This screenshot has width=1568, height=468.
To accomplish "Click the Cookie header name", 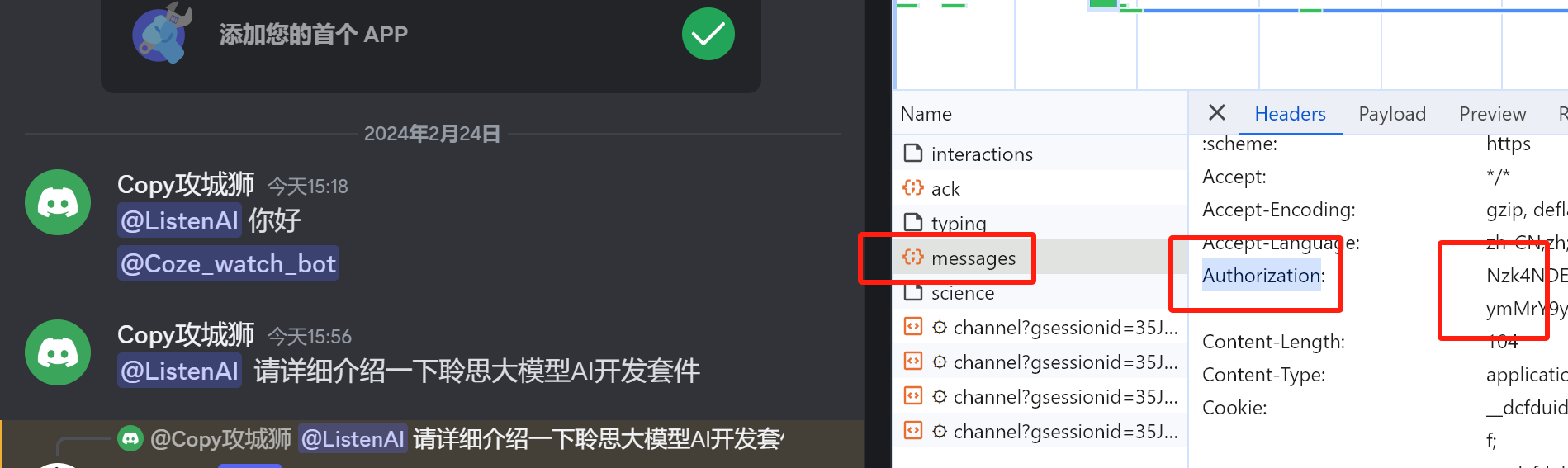I will tap(1234, 408).
